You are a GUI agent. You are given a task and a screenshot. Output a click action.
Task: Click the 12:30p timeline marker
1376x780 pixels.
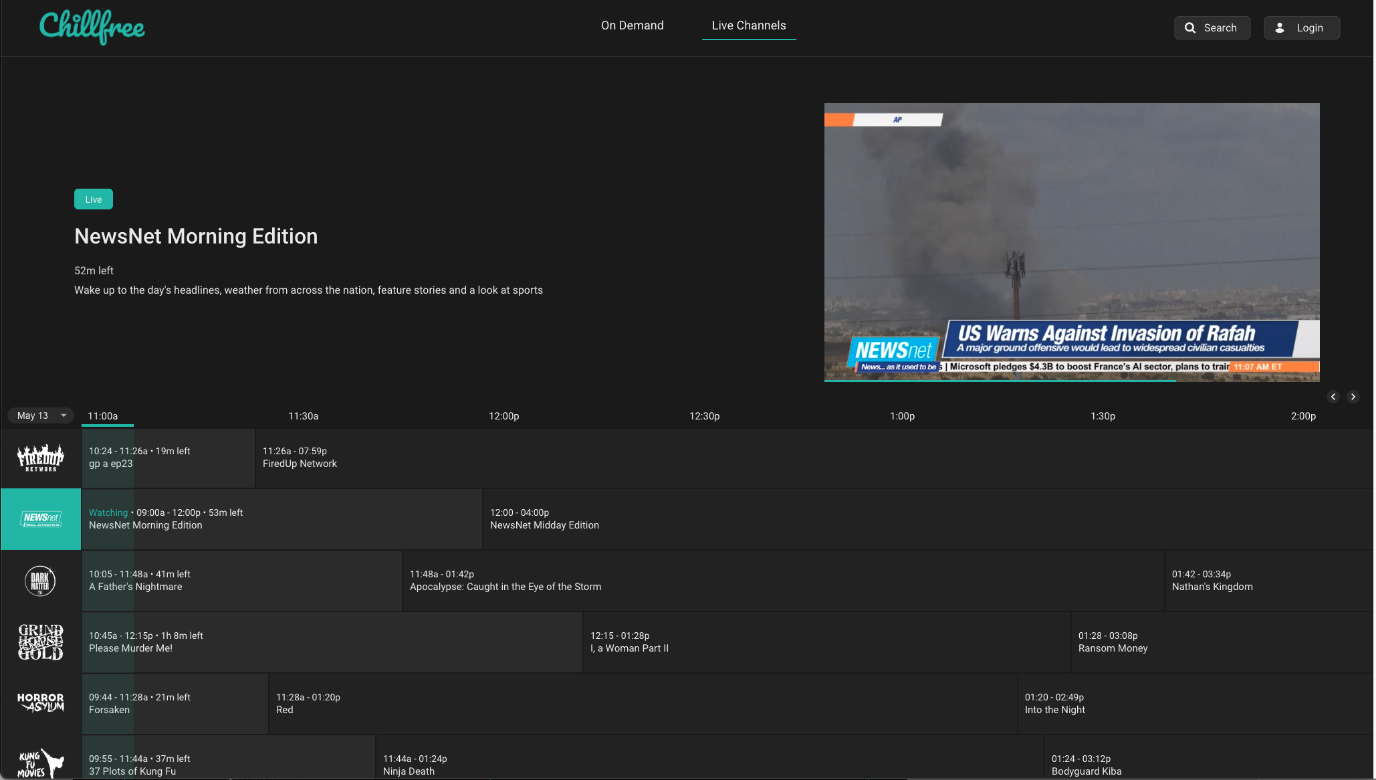click(x=704, y=416)
